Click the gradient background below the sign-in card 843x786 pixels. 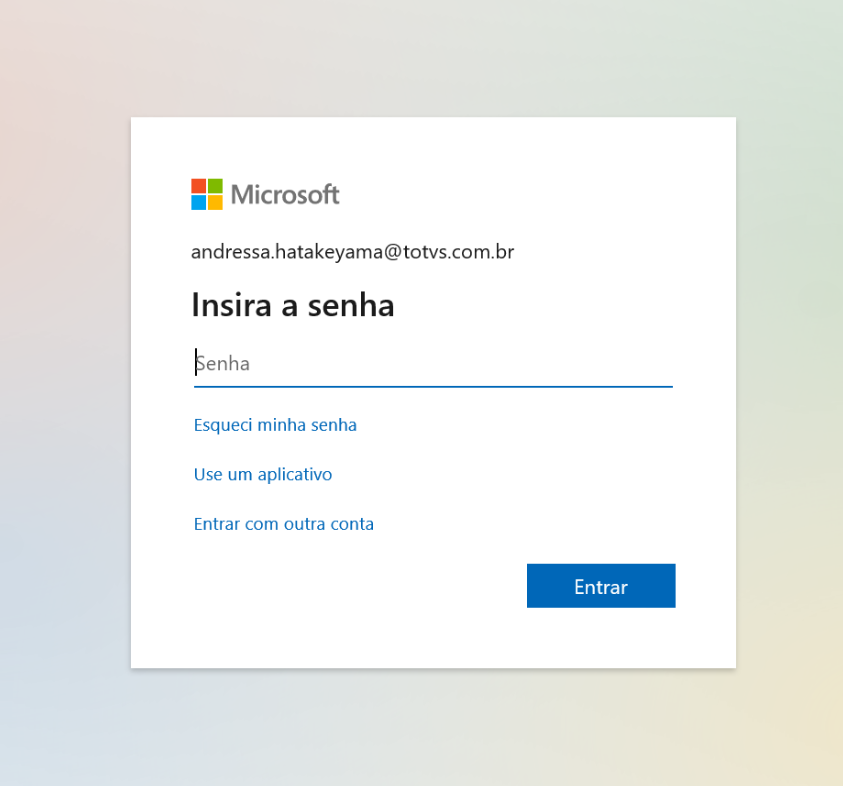point(430,728)
